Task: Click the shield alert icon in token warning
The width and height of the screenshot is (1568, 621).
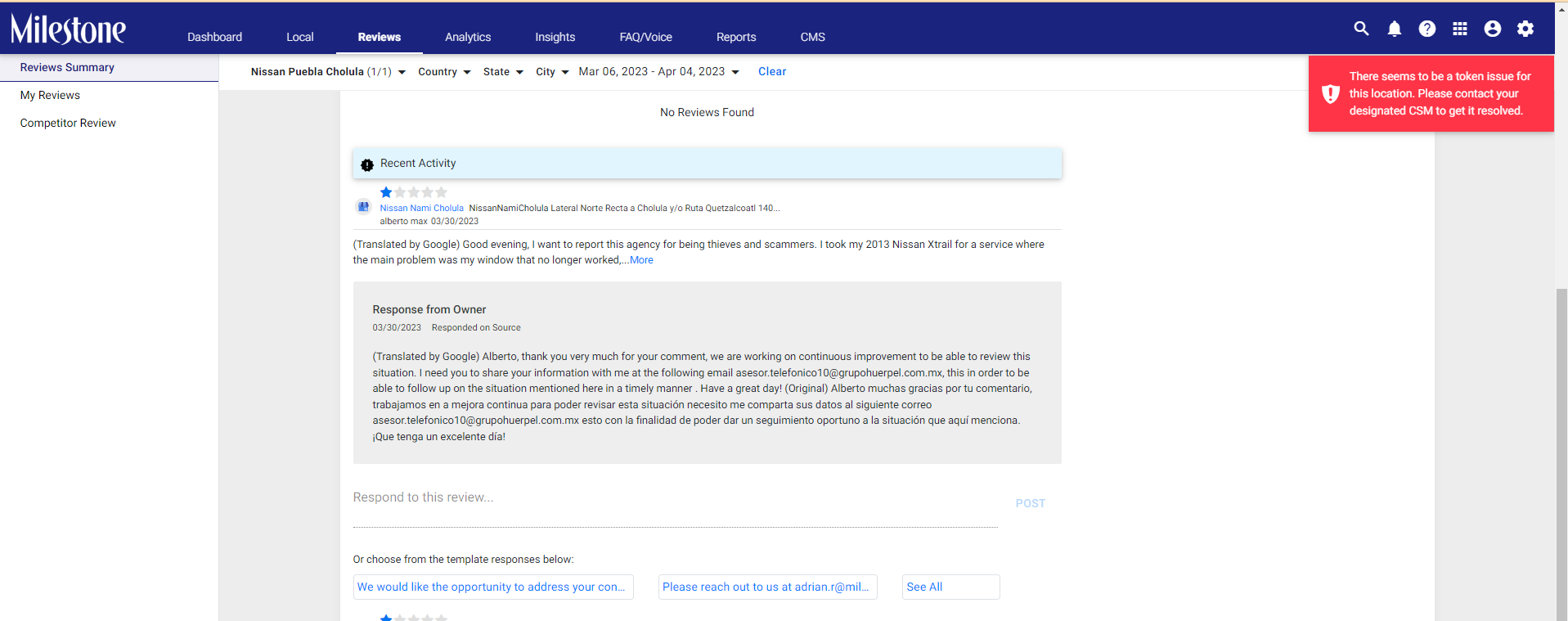Action: point(1331,93)
